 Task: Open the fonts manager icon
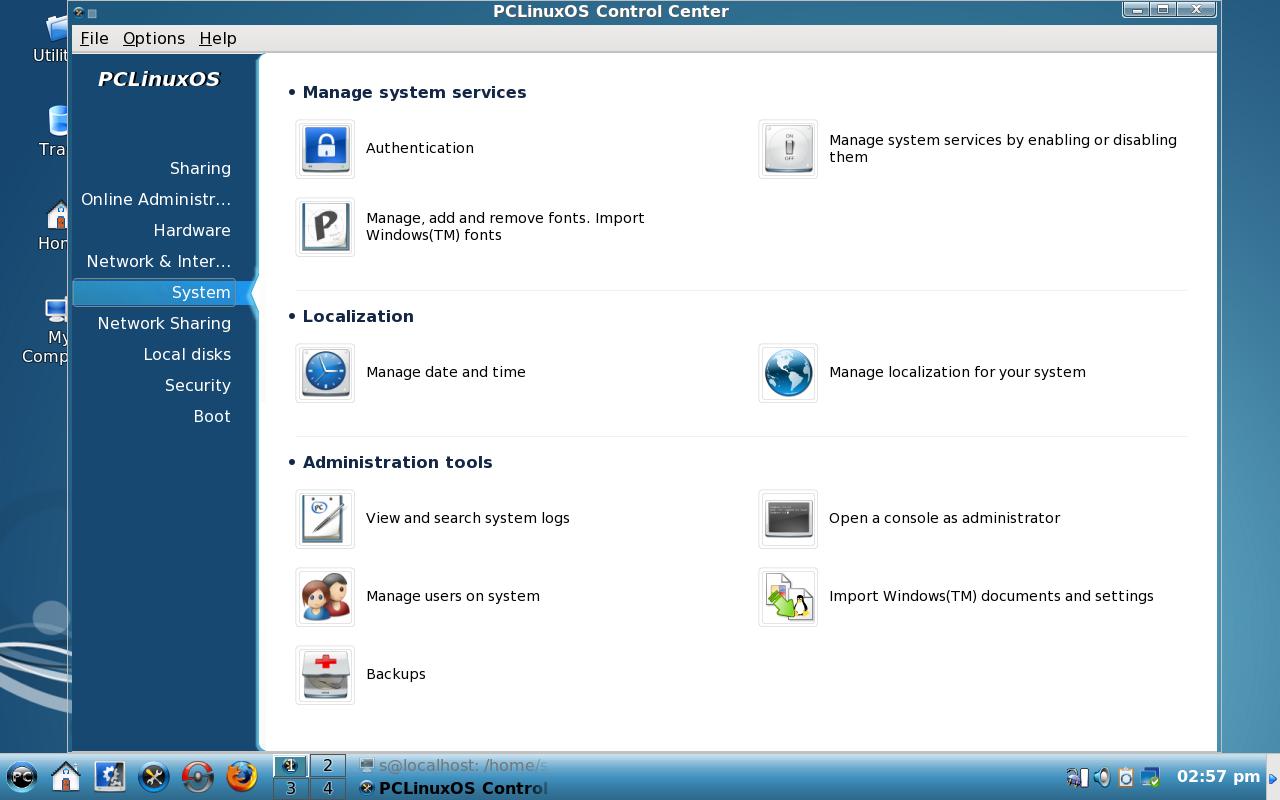tap(325, 227)
